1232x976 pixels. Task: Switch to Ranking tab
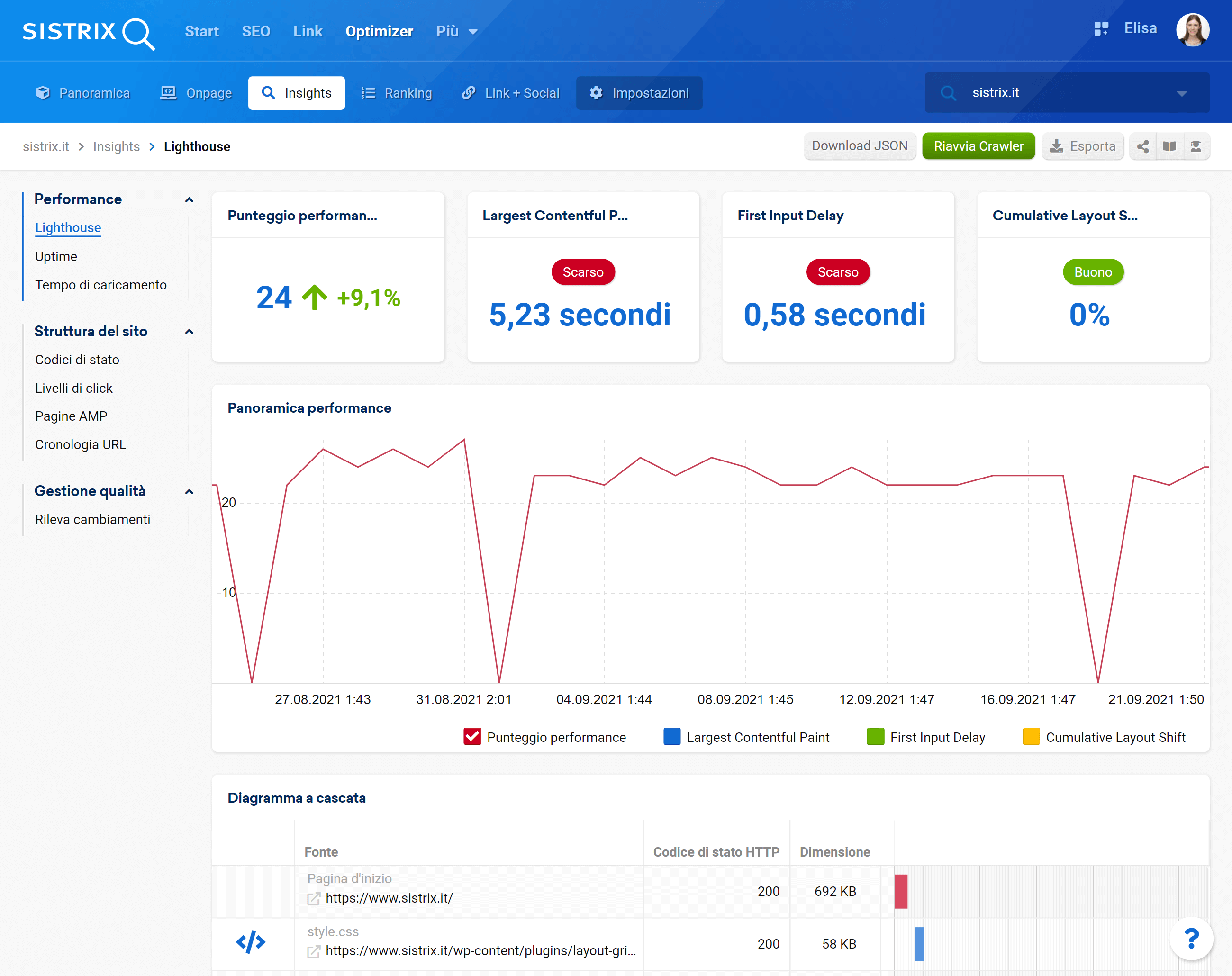pyautogui.click(x=397, y=92)
